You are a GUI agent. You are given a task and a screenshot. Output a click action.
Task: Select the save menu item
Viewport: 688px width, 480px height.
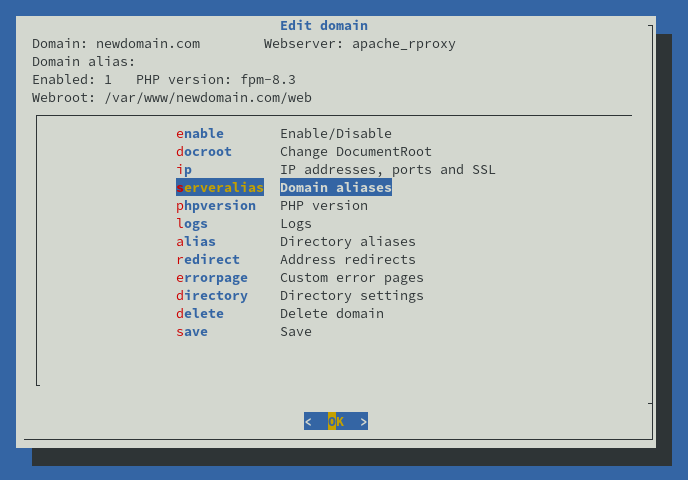pyautogui.click(x=192, y=331)
